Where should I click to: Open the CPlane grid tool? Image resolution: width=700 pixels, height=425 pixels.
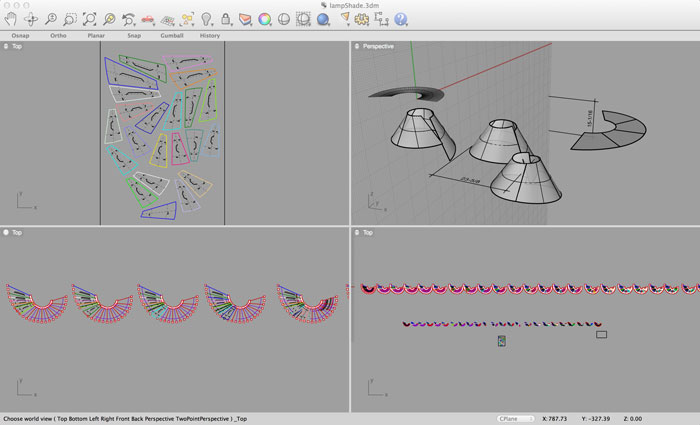(x=167, y=19)
